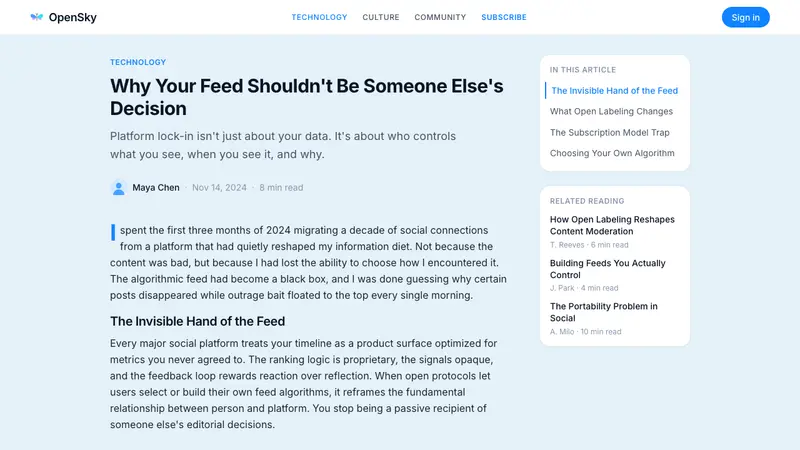Open the Community nav item
This screenshot has width=800, height=450.
click(440, 17)
